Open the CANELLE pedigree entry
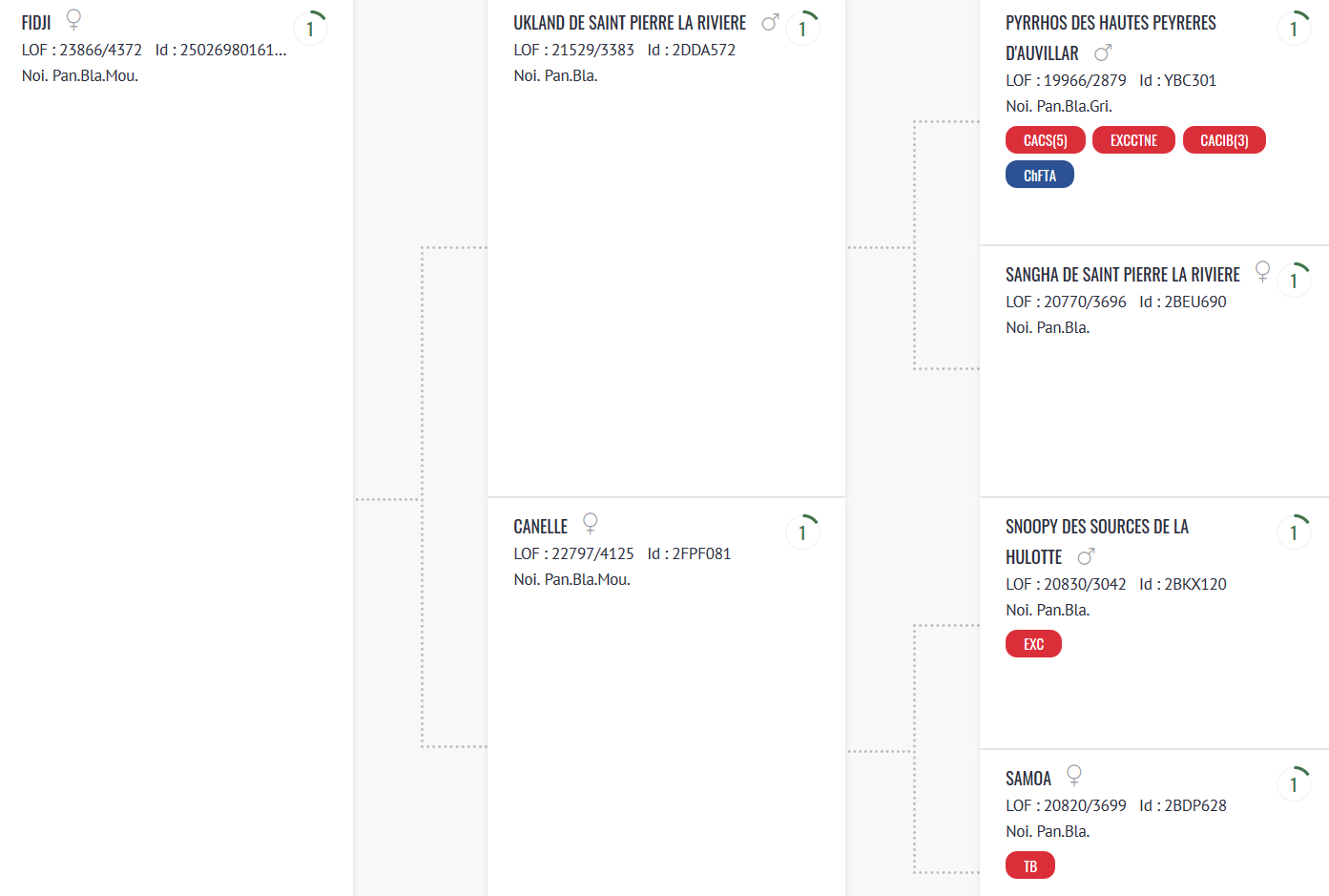The height and width of the screenshot is (896, 1329). click(541, 526)
